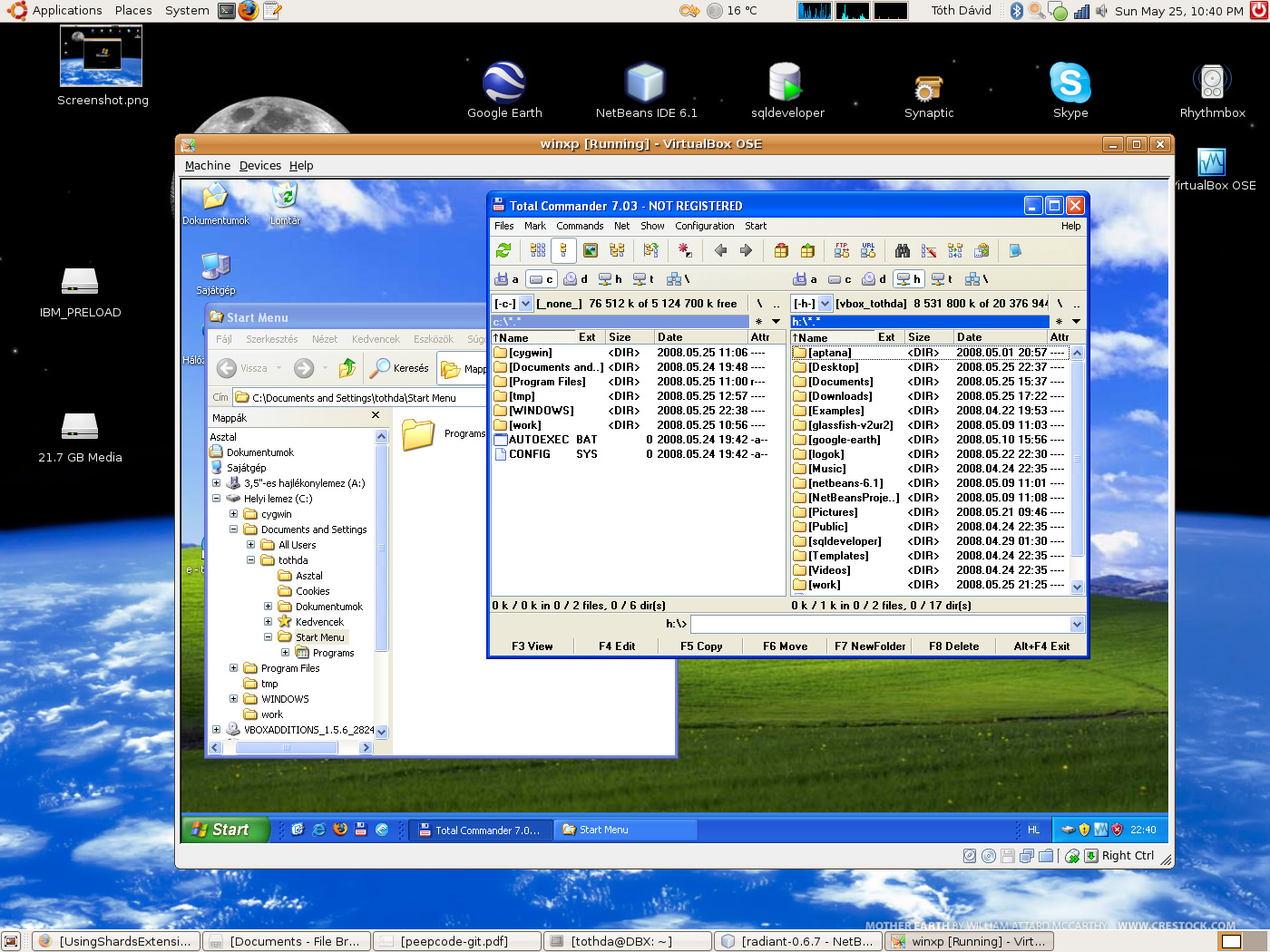Collapse the Documents and Settings tree node
Viewport: 1270px width, 952px height.
233,529
